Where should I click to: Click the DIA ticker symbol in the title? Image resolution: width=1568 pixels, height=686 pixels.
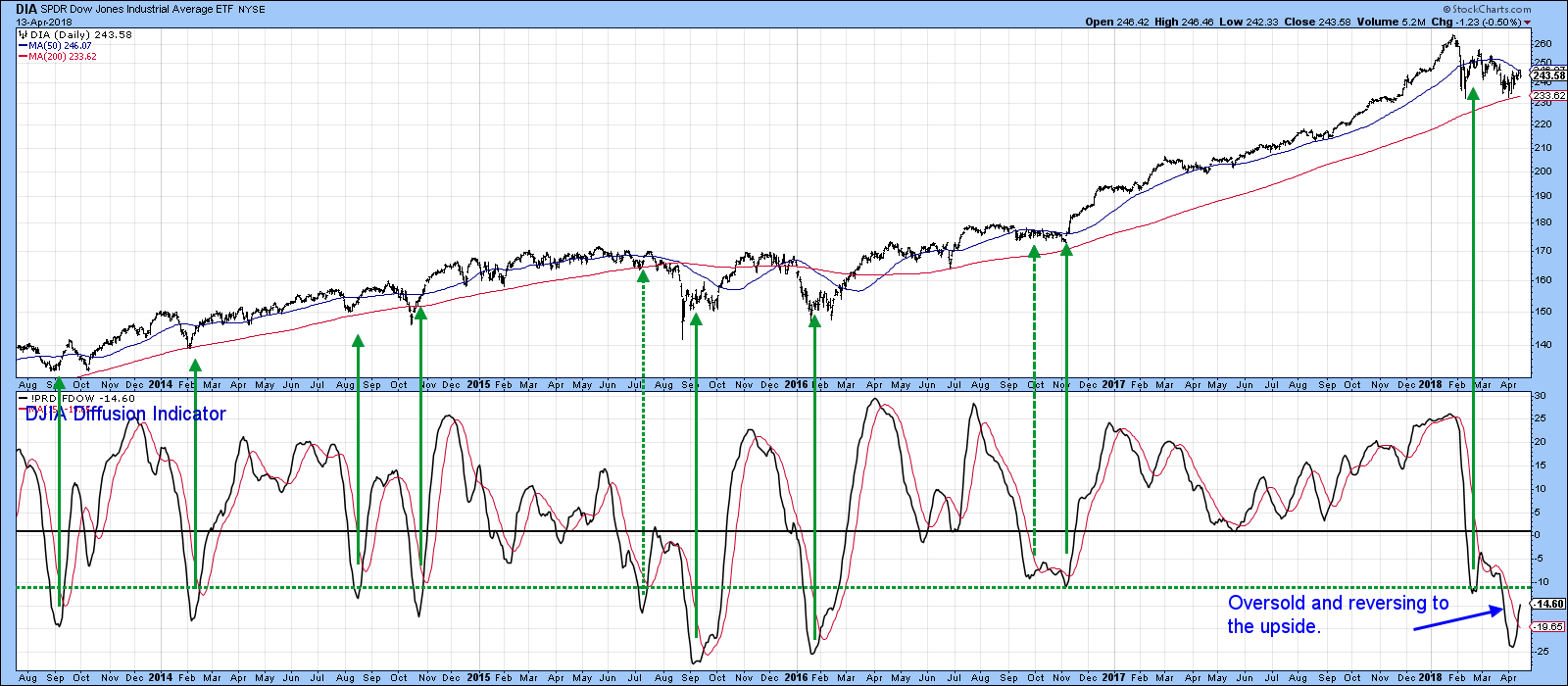point(26,9)
